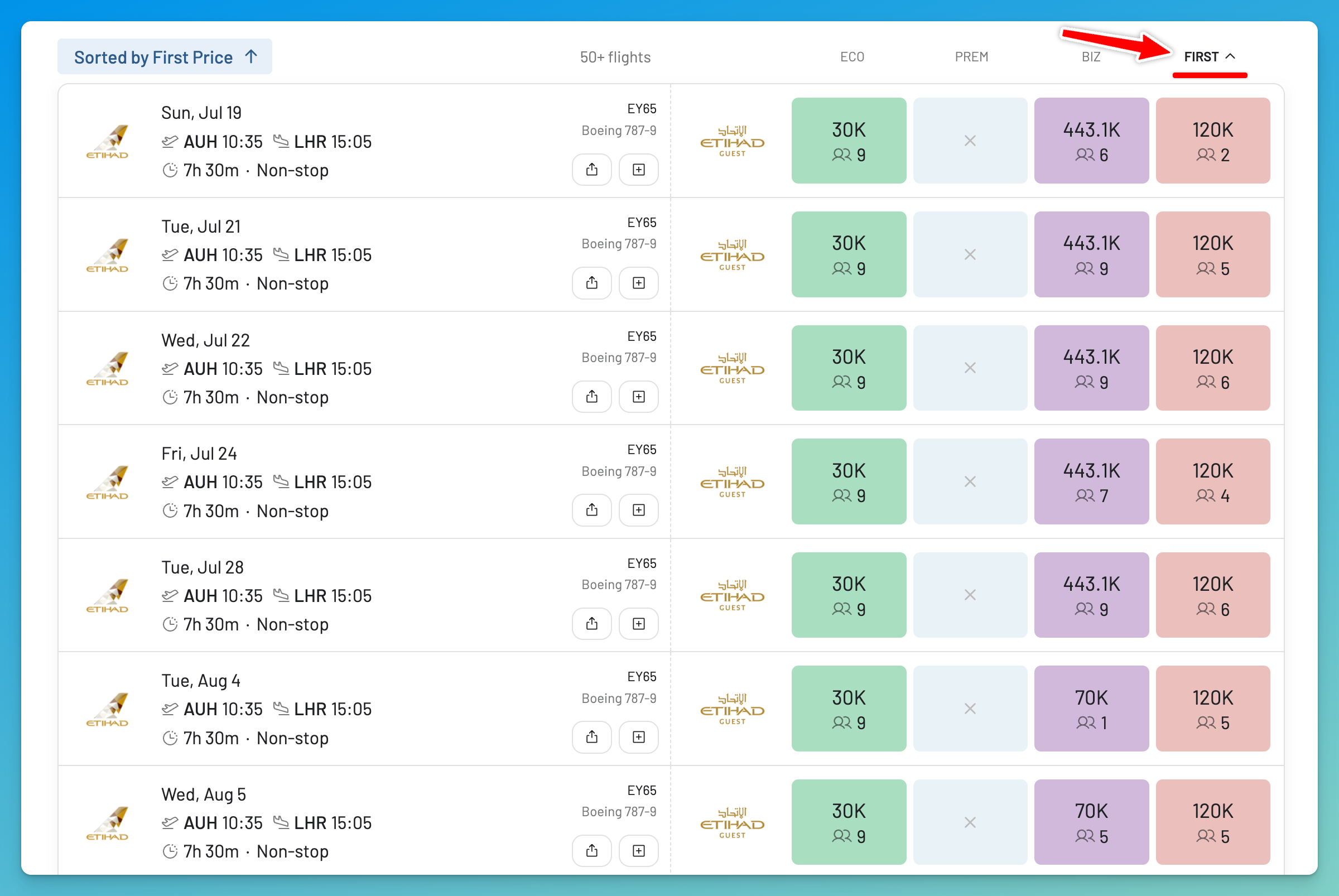Sort flights by PREM column

point(971,56)
